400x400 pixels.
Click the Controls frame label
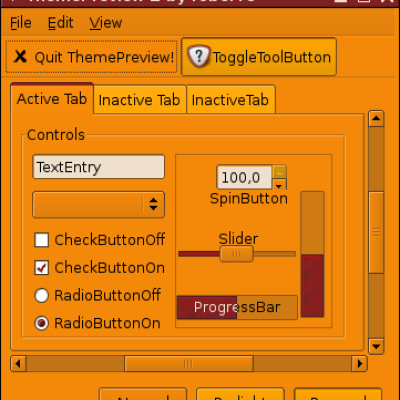click(56, 135)
